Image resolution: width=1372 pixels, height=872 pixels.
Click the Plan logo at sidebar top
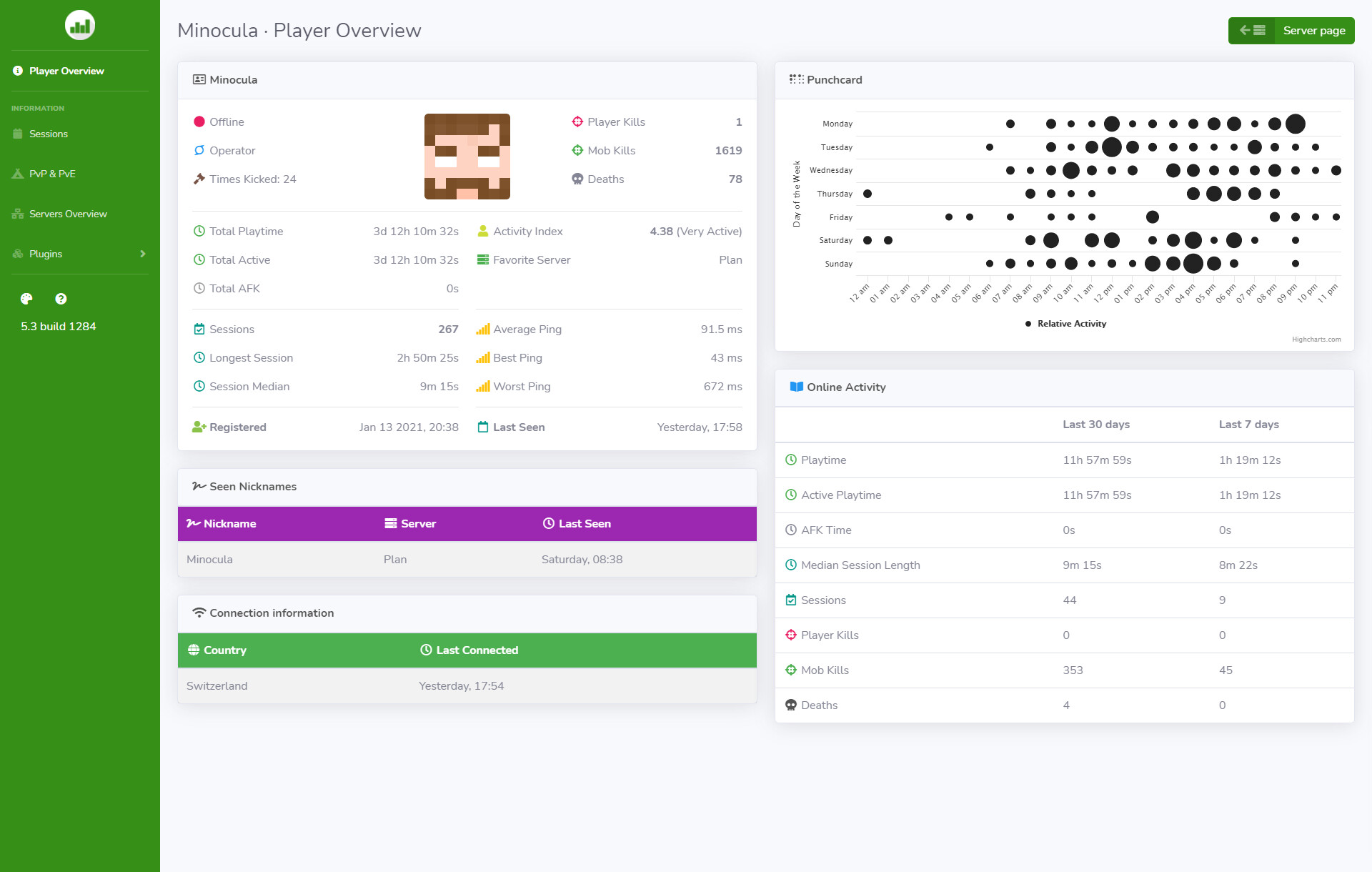79,26
